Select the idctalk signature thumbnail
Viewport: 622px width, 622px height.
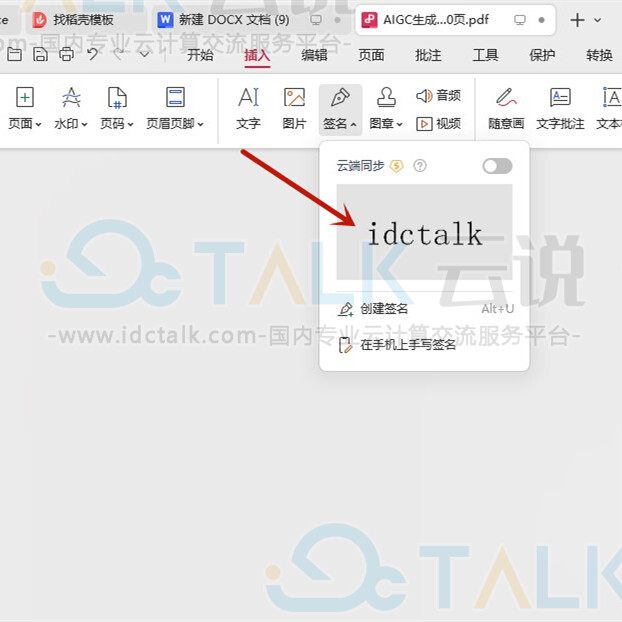click(424, 232)
